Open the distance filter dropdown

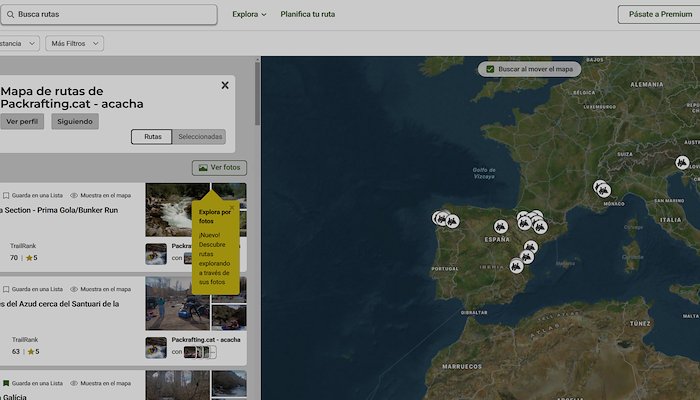click(18, 44)
